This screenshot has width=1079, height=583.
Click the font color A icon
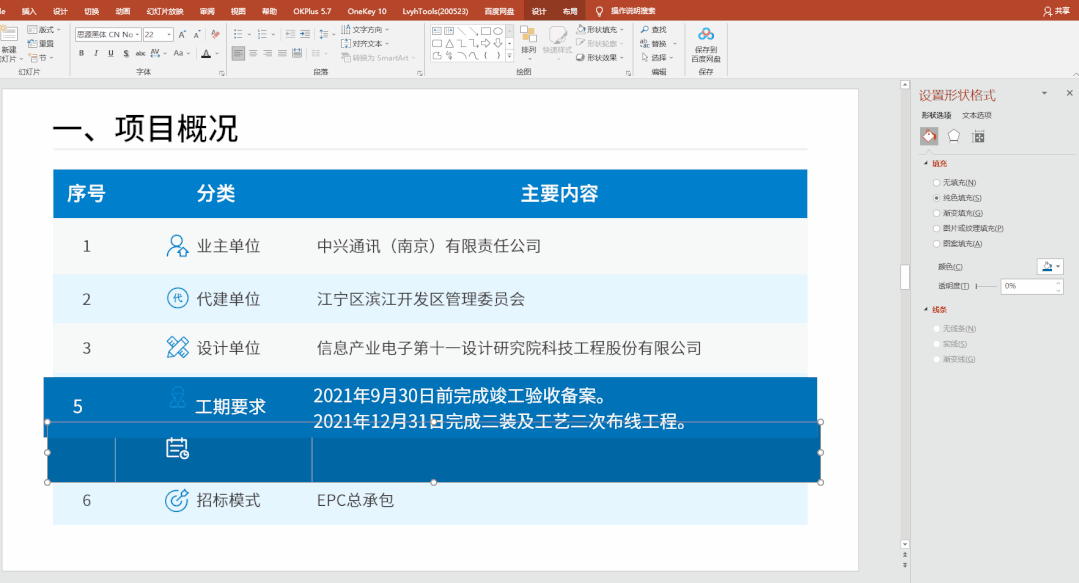pos(206,54)
